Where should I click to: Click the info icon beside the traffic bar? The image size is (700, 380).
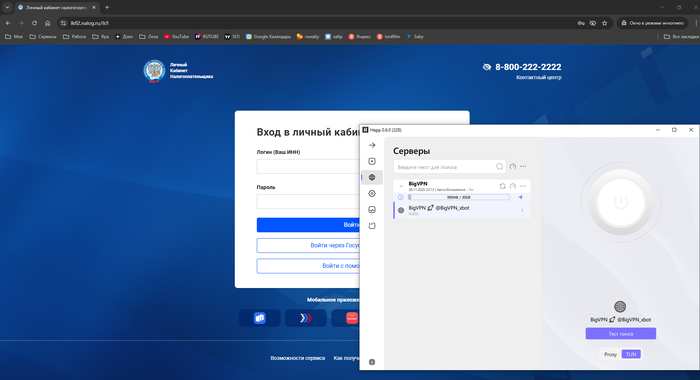(400, 197)
